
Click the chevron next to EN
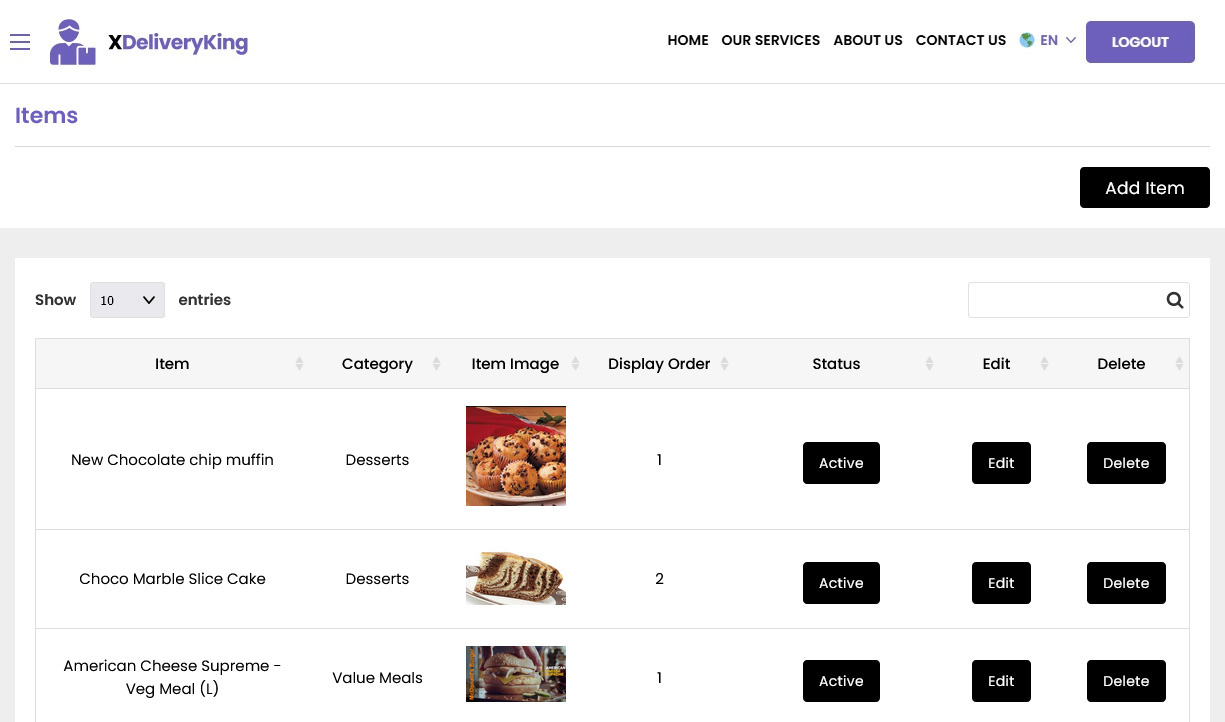coord(1070,41)
